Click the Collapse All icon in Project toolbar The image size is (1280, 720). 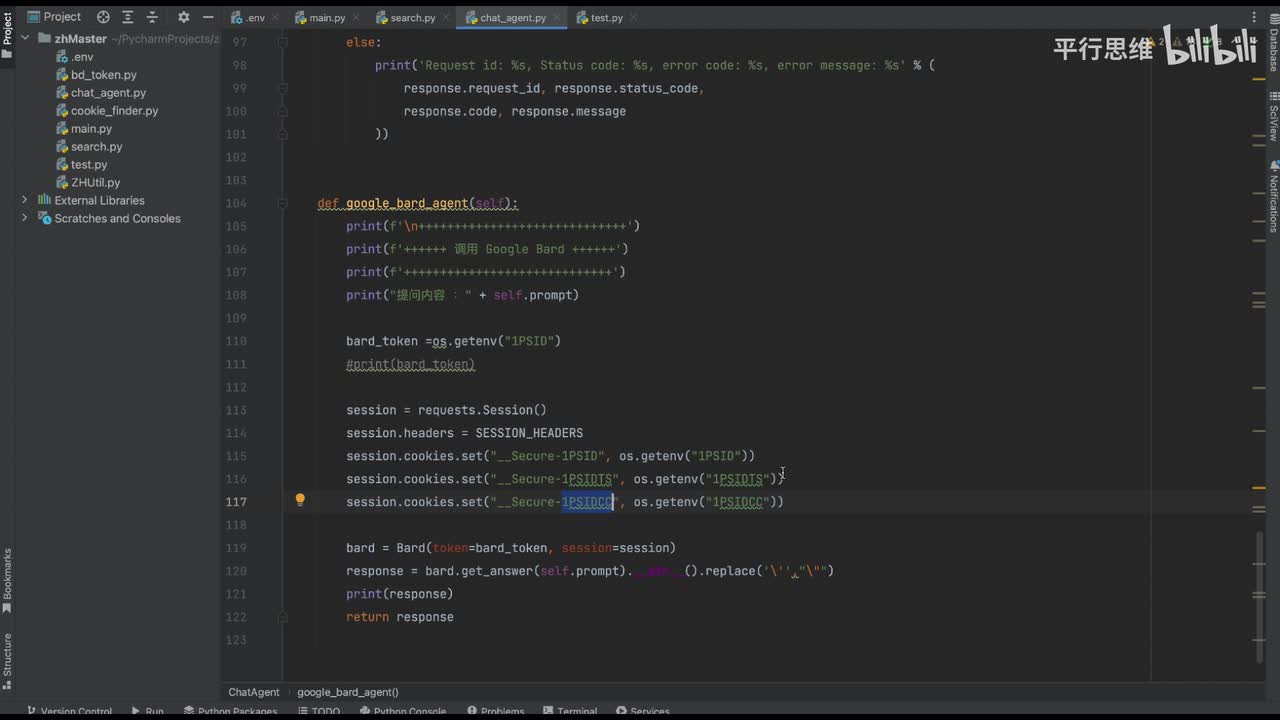(151, 17)
